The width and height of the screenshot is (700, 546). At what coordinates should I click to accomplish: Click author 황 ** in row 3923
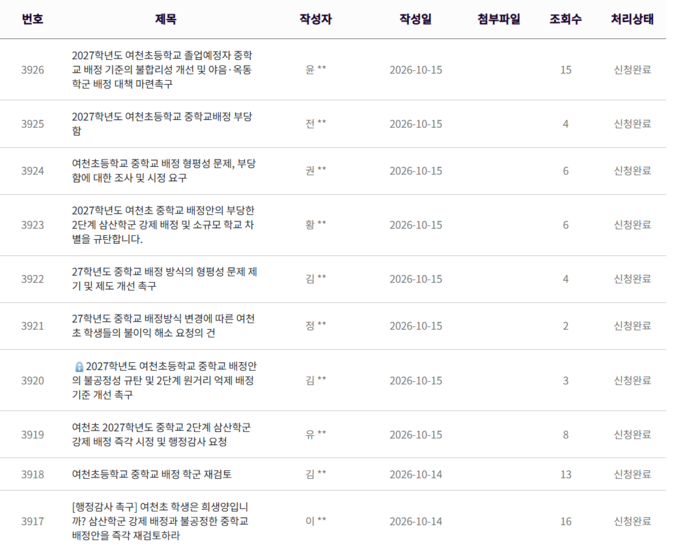pyautogui.click(x=316, y=225)
